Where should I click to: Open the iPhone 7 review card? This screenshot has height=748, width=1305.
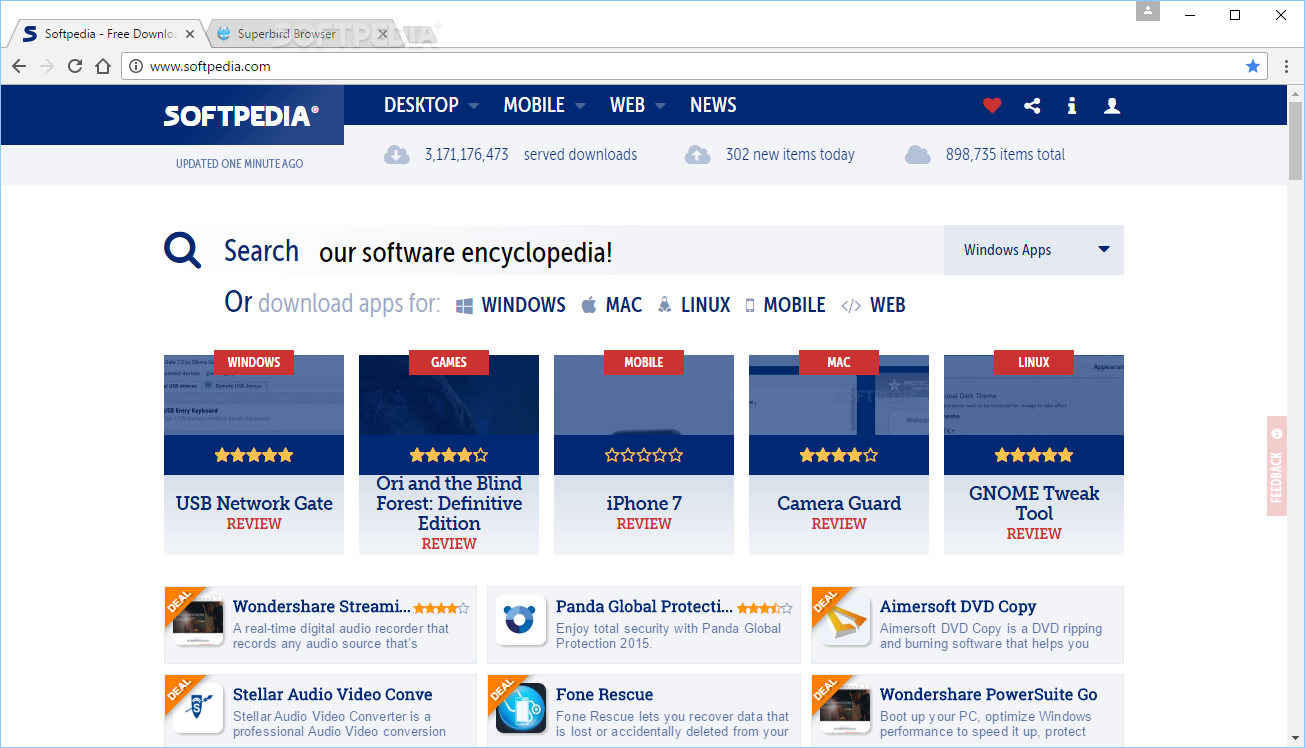point(644,455)
